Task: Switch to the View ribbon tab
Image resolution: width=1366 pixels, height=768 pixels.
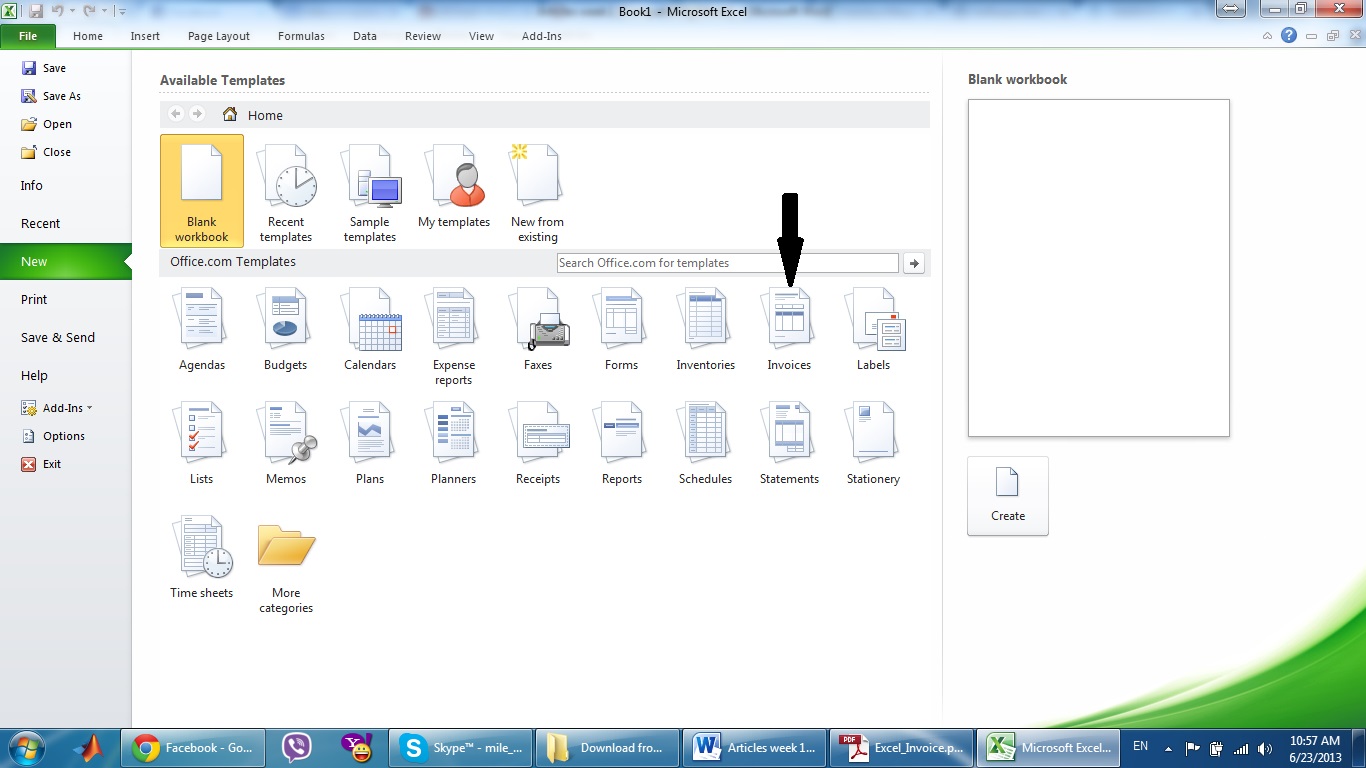Action: [x=482, y=36]
